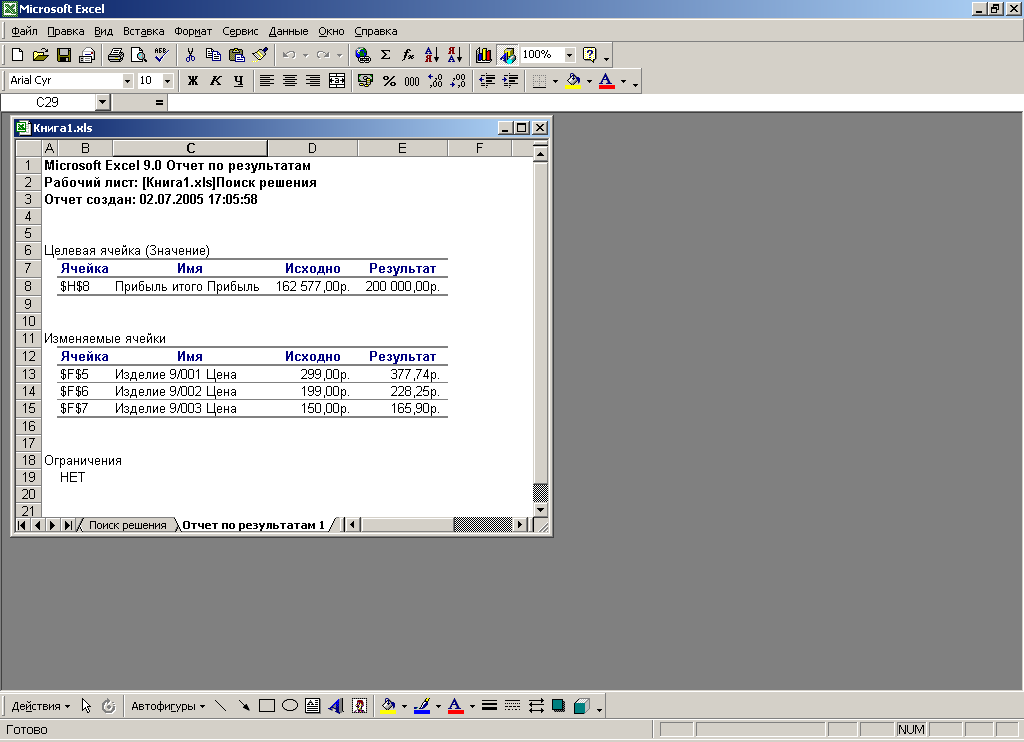Select column D header
Viewport: 1024px width, 742px height.
(312, 148)
